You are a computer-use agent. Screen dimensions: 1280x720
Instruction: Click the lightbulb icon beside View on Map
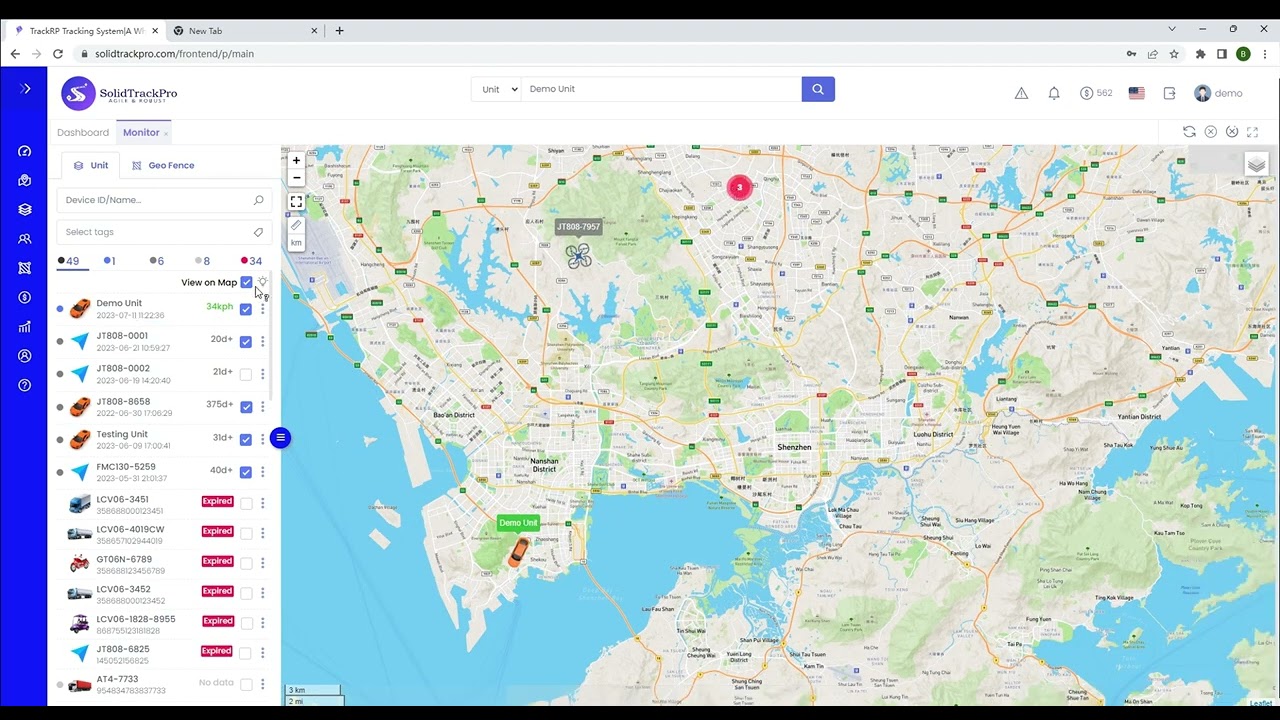263,282
